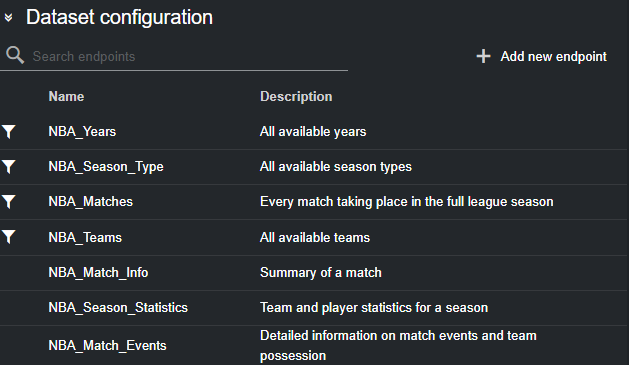
Task: Open the NBA_Season_Statistics endpoint
Action: (118, 308)
